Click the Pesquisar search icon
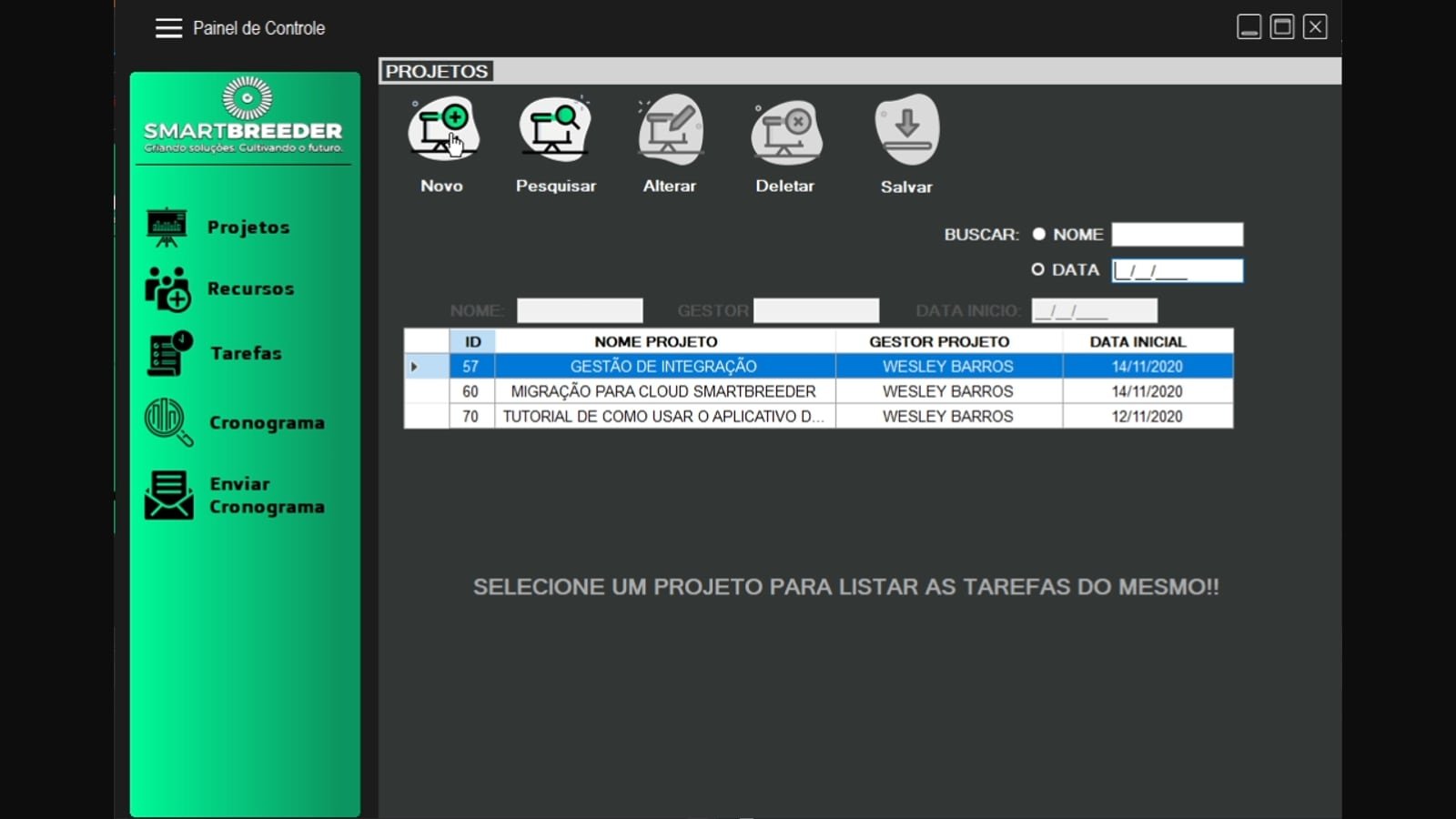This screenshot has width=1456, height=819. click(555, 130)
